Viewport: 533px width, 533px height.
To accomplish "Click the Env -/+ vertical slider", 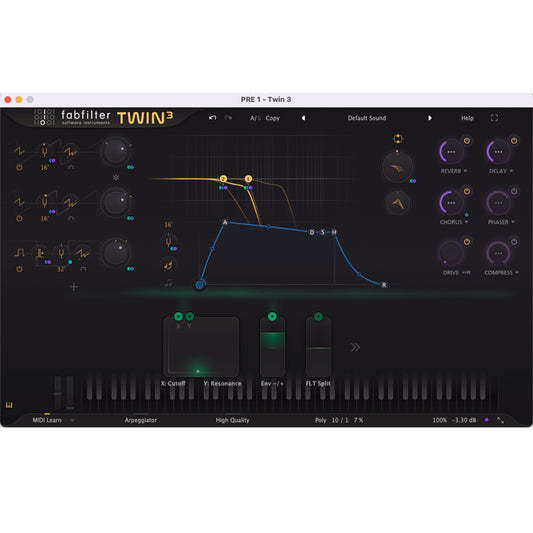I will 272,347.
